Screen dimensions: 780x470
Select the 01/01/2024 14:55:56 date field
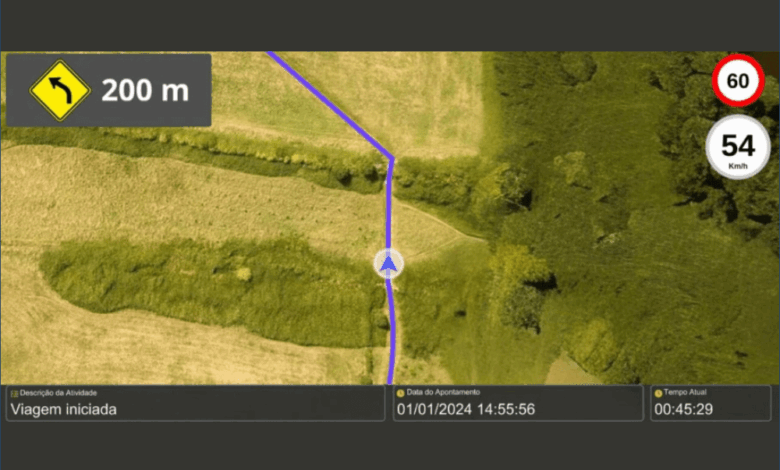coord(518,403)
